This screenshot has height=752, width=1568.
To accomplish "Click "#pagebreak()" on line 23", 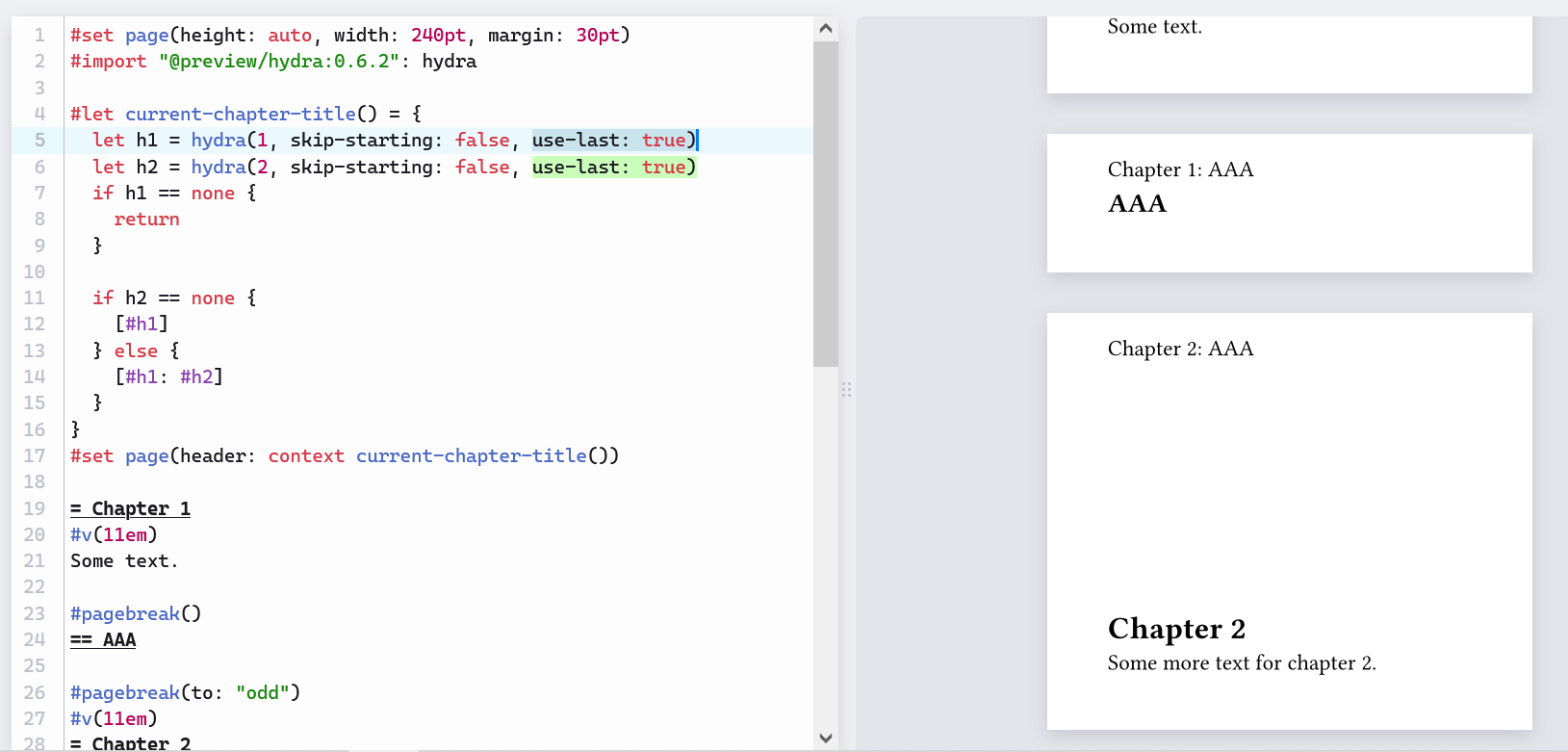I will [x=136, y=614].
